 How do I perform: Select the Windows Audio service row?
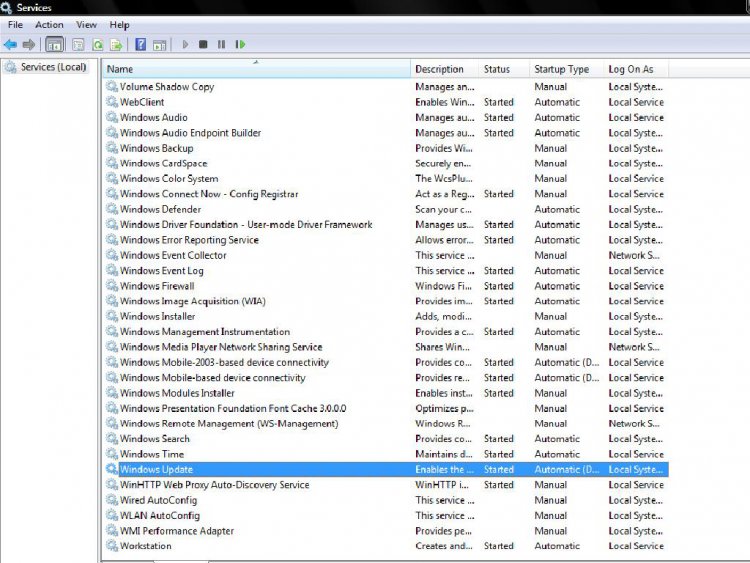386,117
